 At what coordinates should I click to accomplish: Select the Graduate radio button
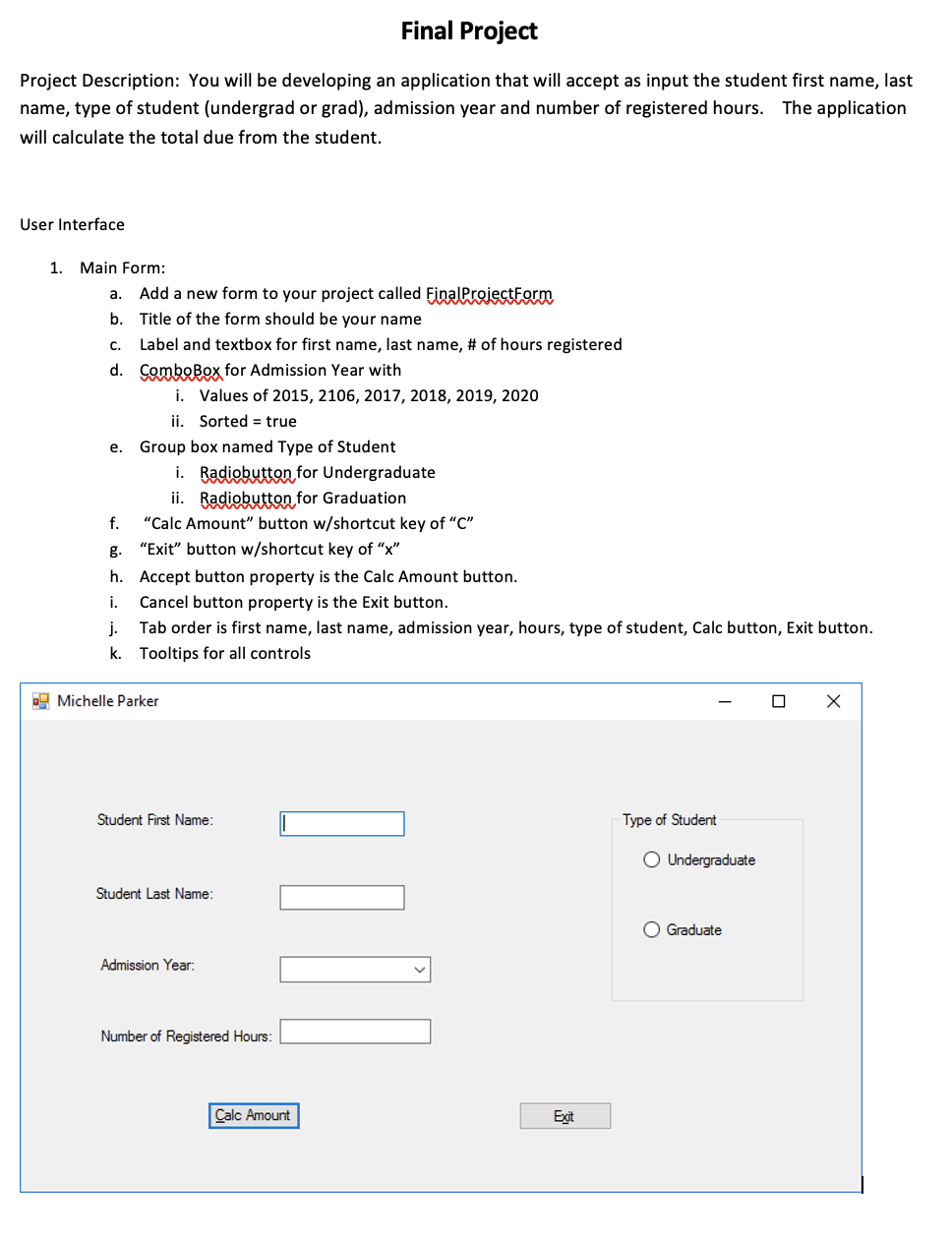pyautogui.click(x=650, y=929)
